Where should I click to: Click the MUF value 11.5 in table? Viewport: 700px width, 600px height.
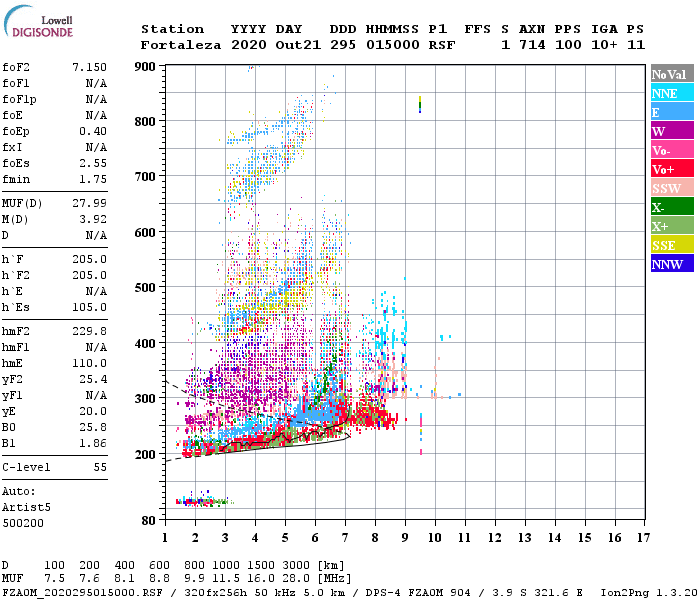click(226, 579)
